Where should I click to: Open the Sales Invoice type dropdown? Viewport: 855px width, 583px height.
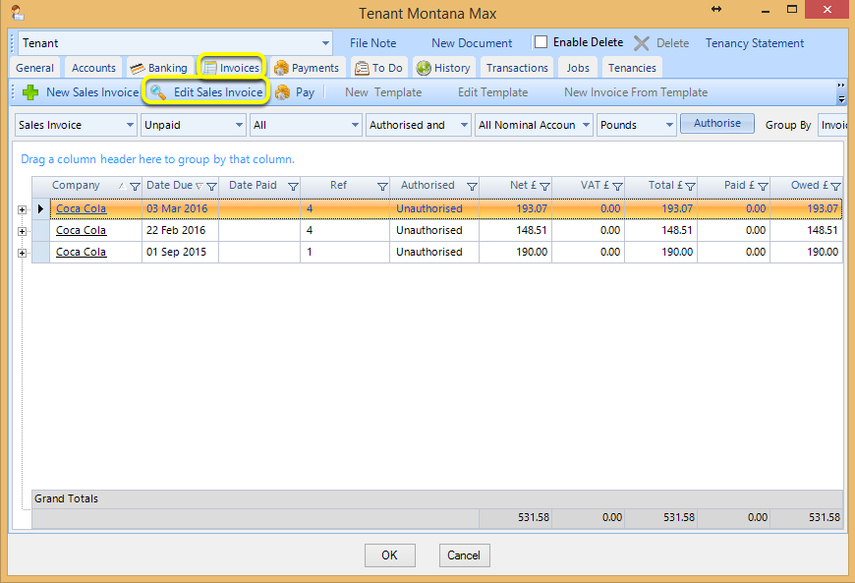(75, 125)
